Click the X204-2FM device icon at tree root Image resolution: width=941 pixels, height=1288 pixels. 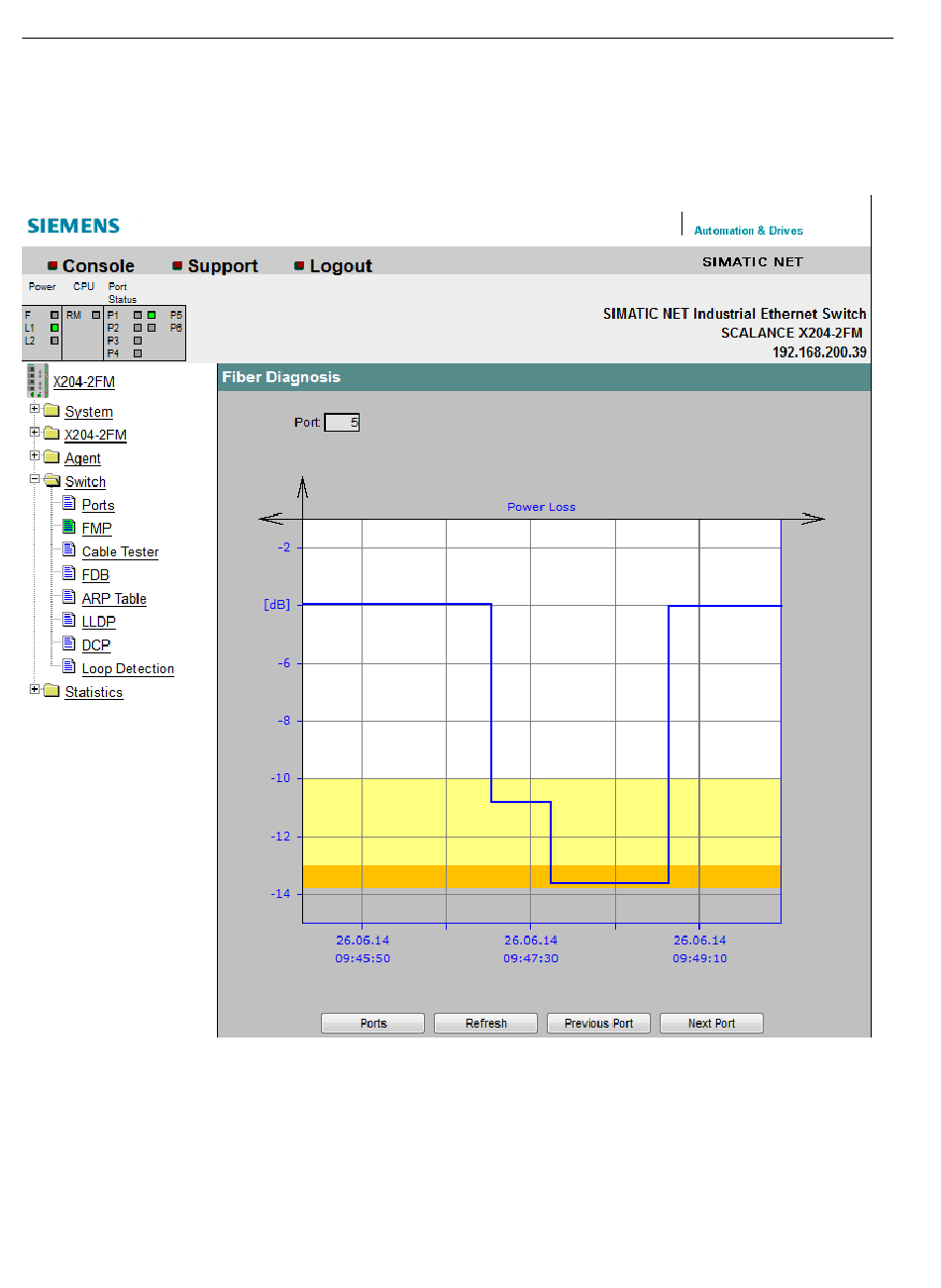point(38,380)
